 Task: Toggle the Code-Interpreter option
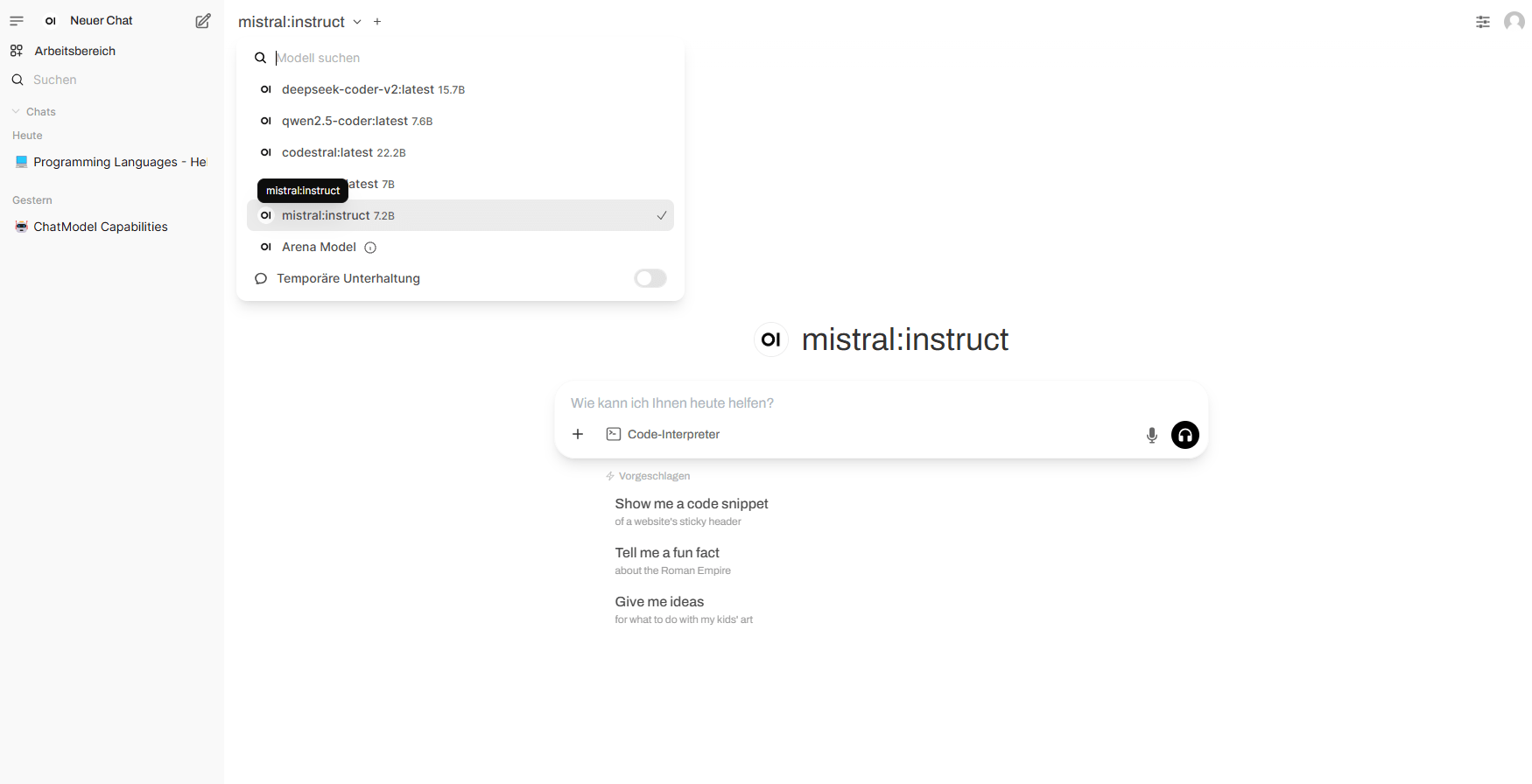click(x=663, y=434)
